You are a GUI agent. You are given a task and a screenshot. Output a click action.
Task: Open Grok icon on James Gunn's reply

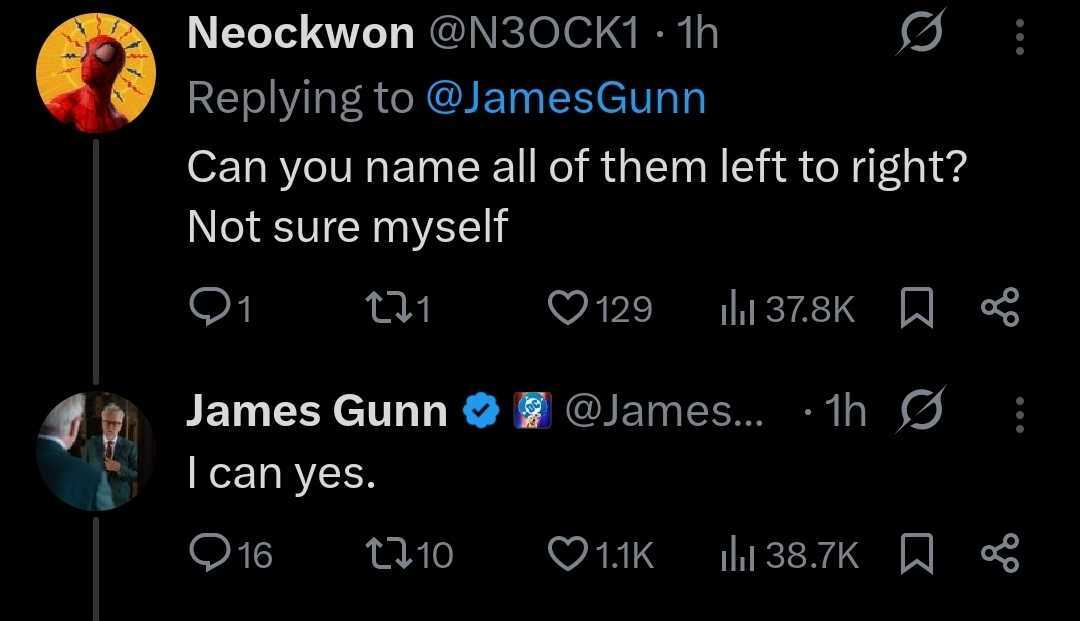pos(917,412)
